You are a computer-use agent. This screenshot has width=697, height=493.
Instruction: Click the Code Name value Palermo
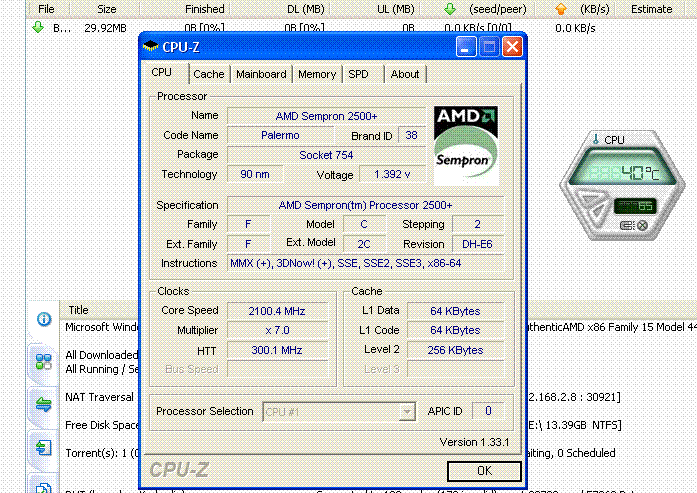[280, 135]
